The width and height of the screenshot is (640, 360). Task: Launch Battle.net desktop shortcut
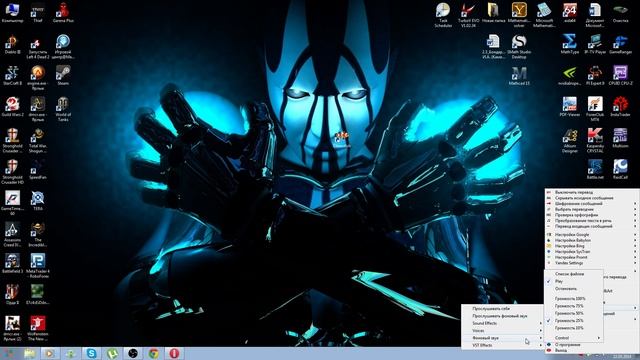595,169
